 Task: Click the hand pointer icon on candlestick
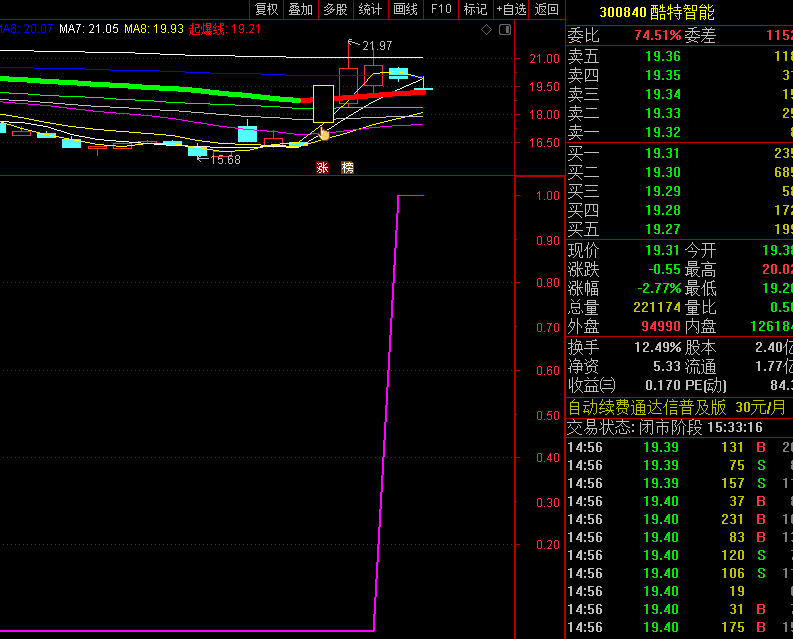tap(324, 134)
